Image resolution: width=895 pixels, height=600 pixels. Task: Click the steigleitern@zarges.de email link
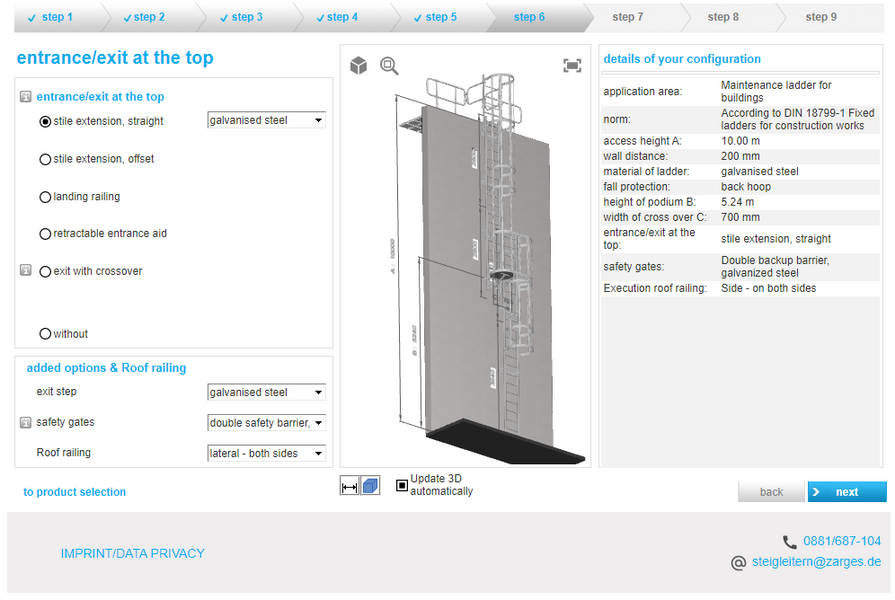816,563
